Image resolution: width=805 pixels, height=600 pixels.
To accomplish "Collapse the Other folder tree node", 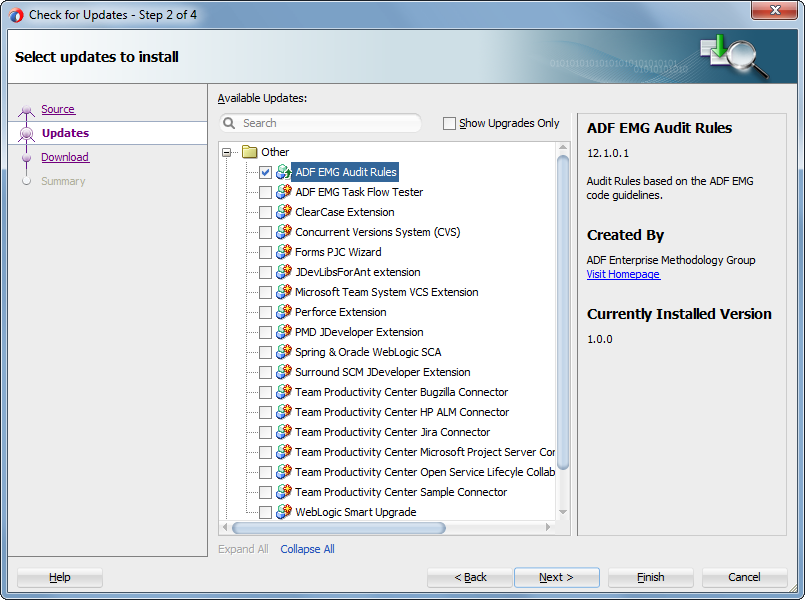I will point(226,152).
